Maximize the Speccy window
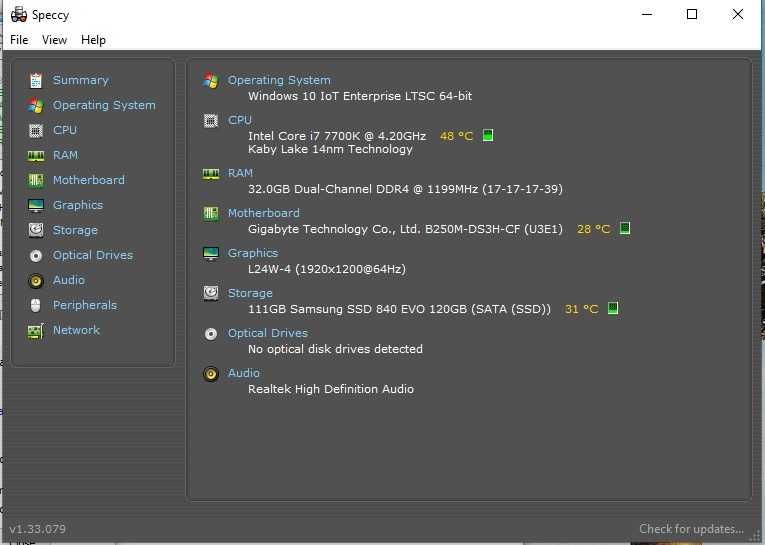The height and width of the screenshot is (545, 765). coord(692,15)
